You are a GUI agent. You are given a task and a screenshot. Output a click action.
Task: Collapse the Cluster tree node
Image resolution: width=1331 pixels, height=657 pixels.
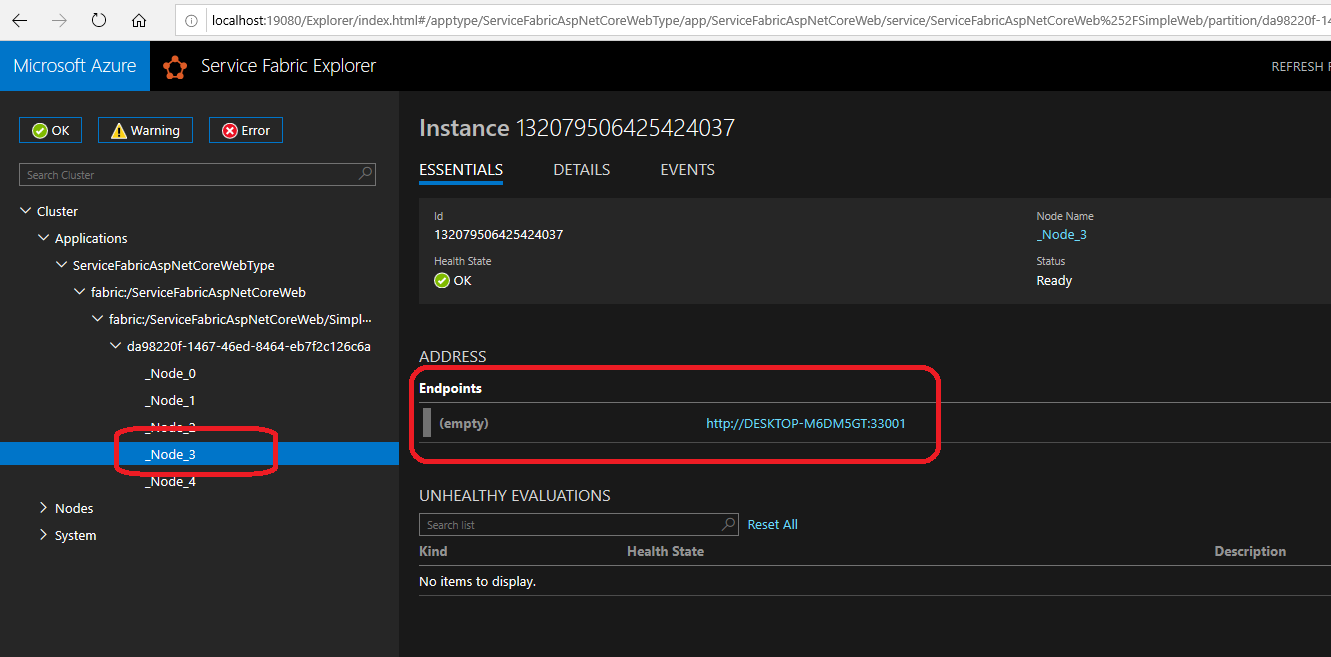tap(25, 211)
